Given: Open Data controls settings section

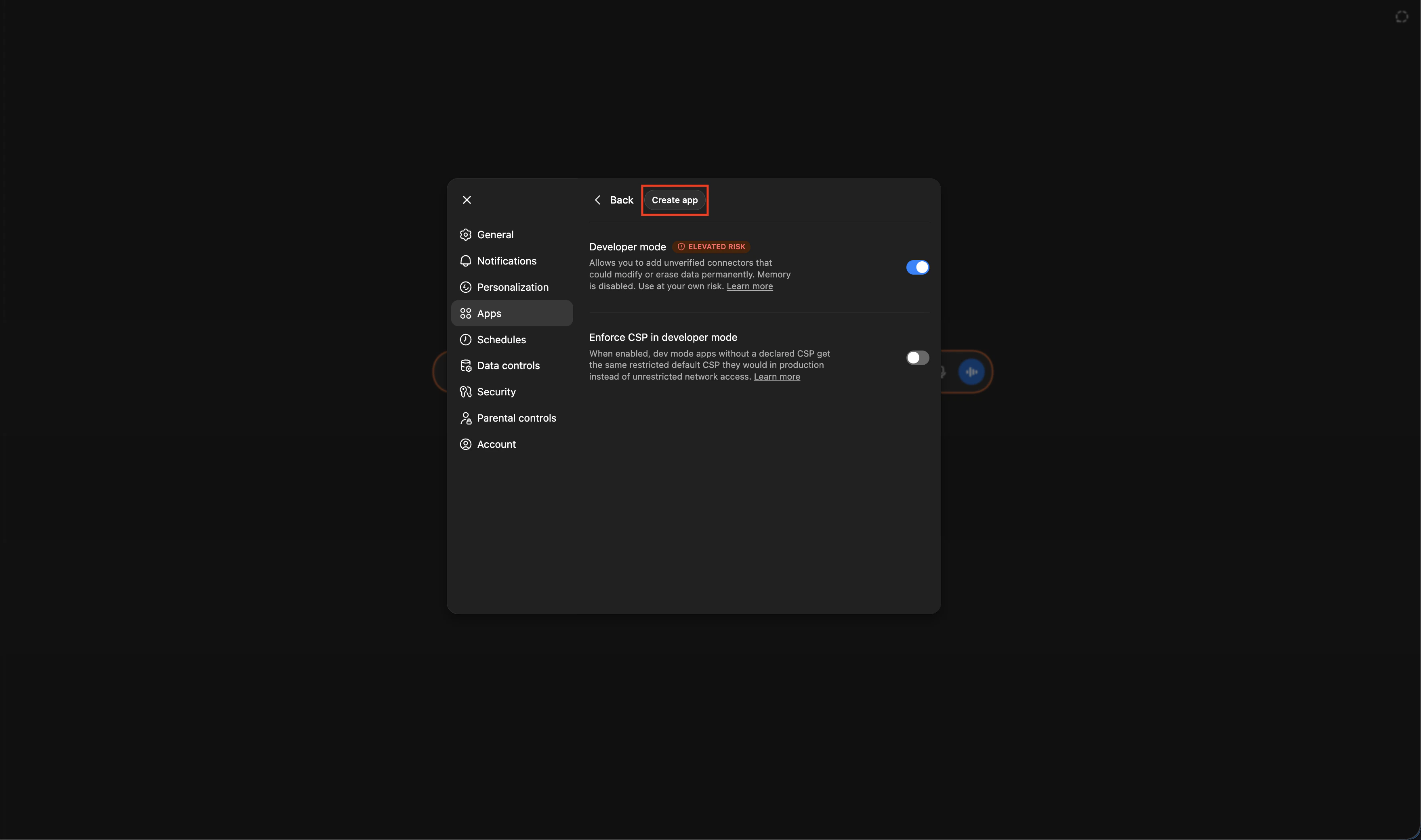Looking at the screenshot, I should click(512, 365).
